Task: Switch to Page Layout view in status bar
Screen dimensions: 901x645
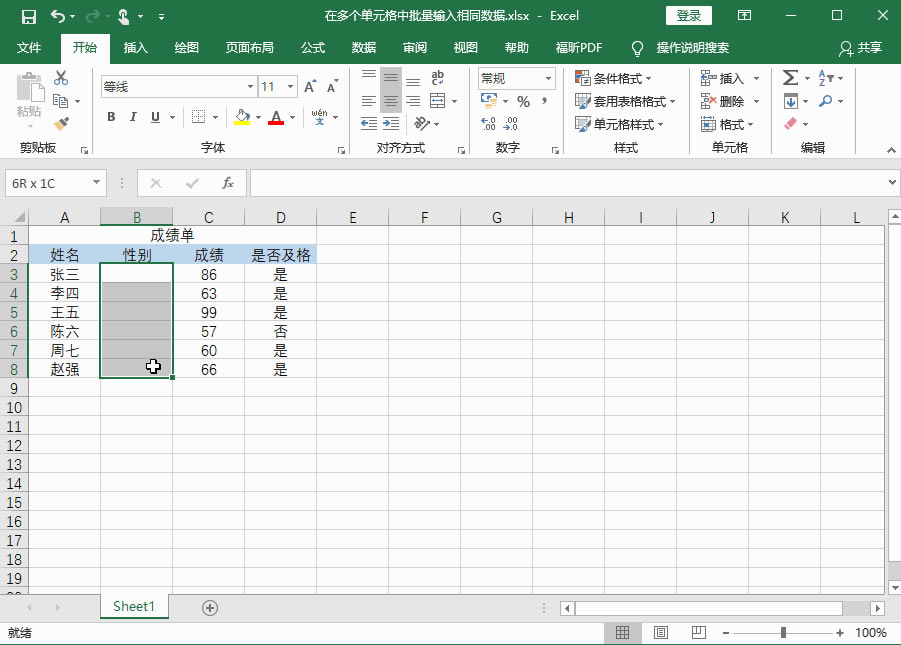Action: (660, 632)
